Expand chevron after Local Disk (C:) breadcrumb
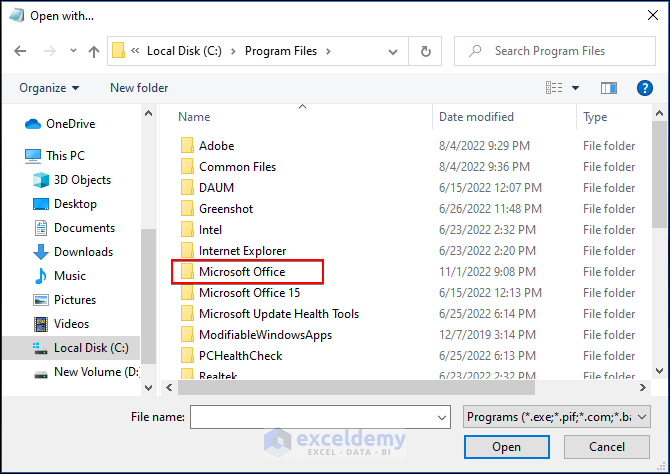Image resolution: width=670 pixels, height=474 pixels. tap(233, 52)
